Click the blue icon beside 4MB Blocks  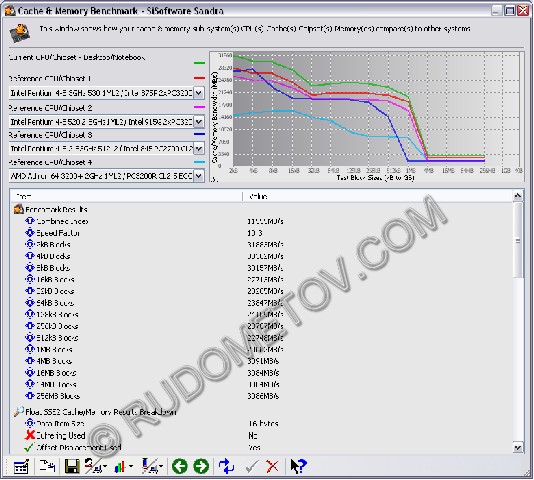[x=30, y=361]
